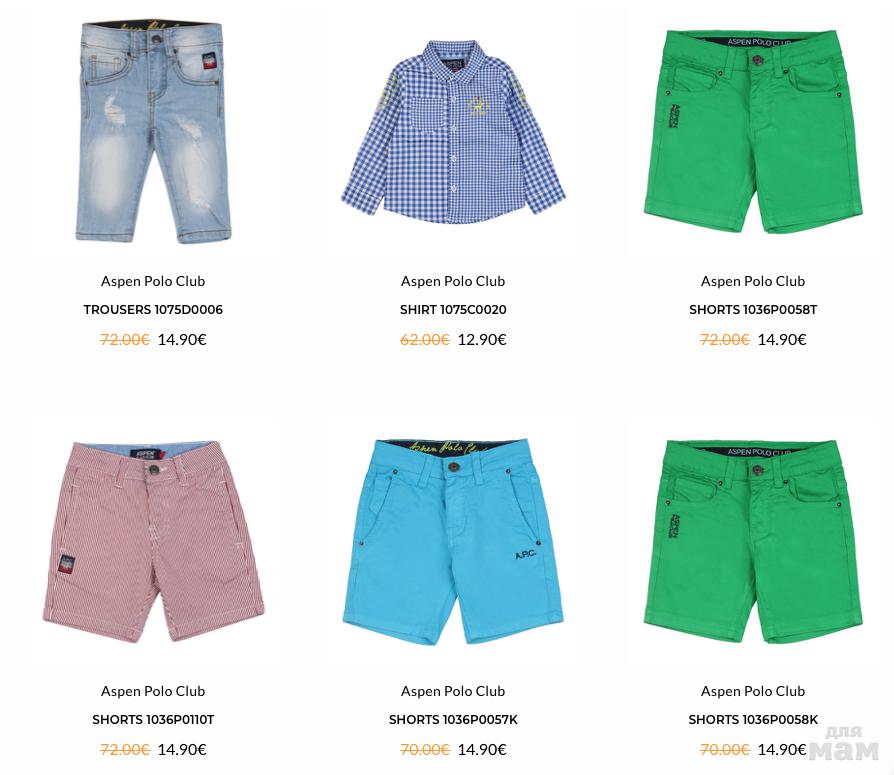
Task: Open Aspen Polo Club brand above shirt
Action: click(453, 281)
